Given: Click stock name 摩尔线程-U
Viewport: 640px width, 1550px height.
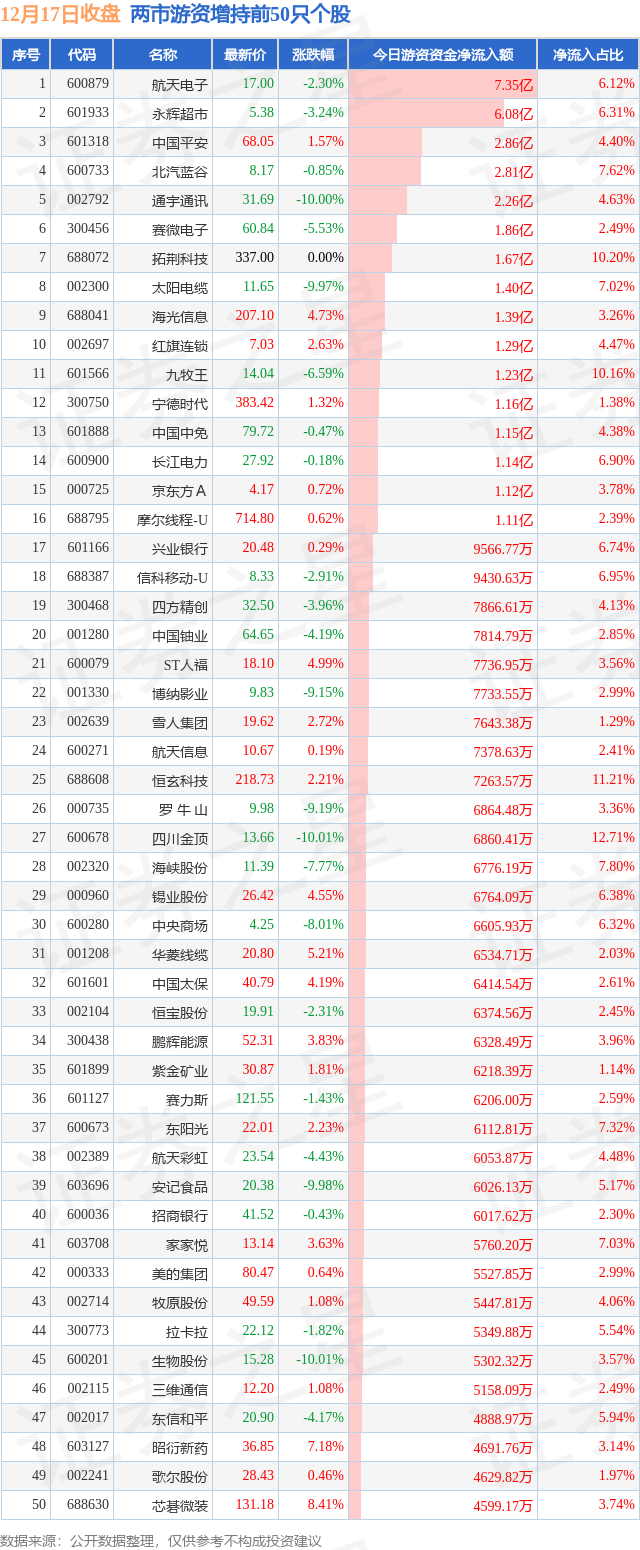Looking at the screenshot, I should (173, 519).
